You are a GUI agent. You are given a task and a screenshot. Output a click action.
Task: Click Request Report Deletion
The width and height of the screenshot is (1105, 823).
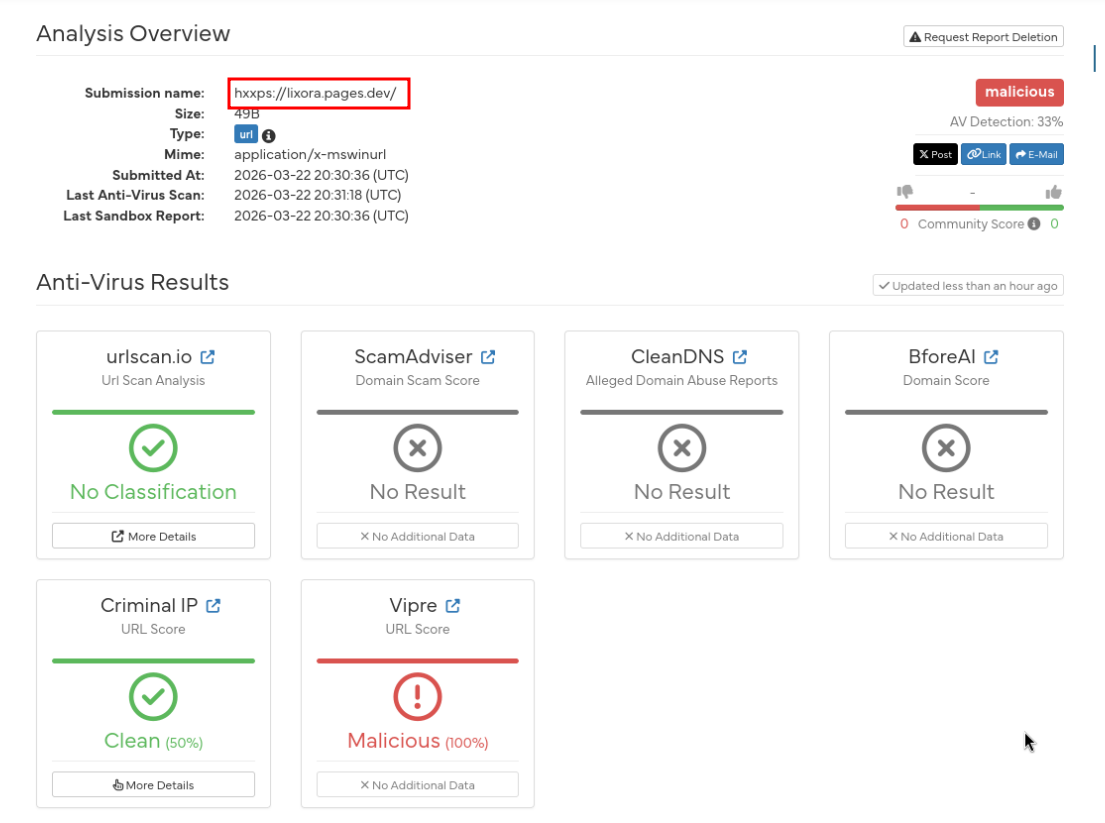tap(983, 36)
